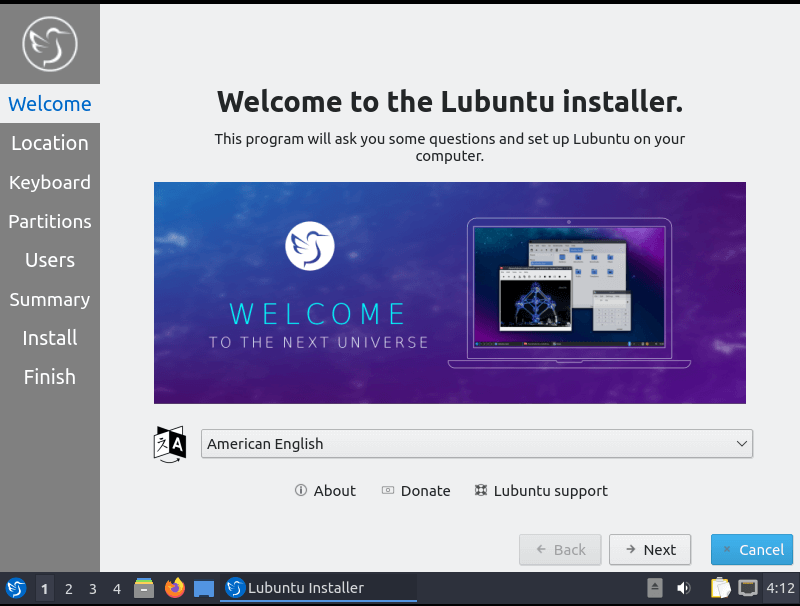Switch to virtual desktop 2
Image resolution: width=800 pixels, height=606 pixels.
click(x=68, y=589)
